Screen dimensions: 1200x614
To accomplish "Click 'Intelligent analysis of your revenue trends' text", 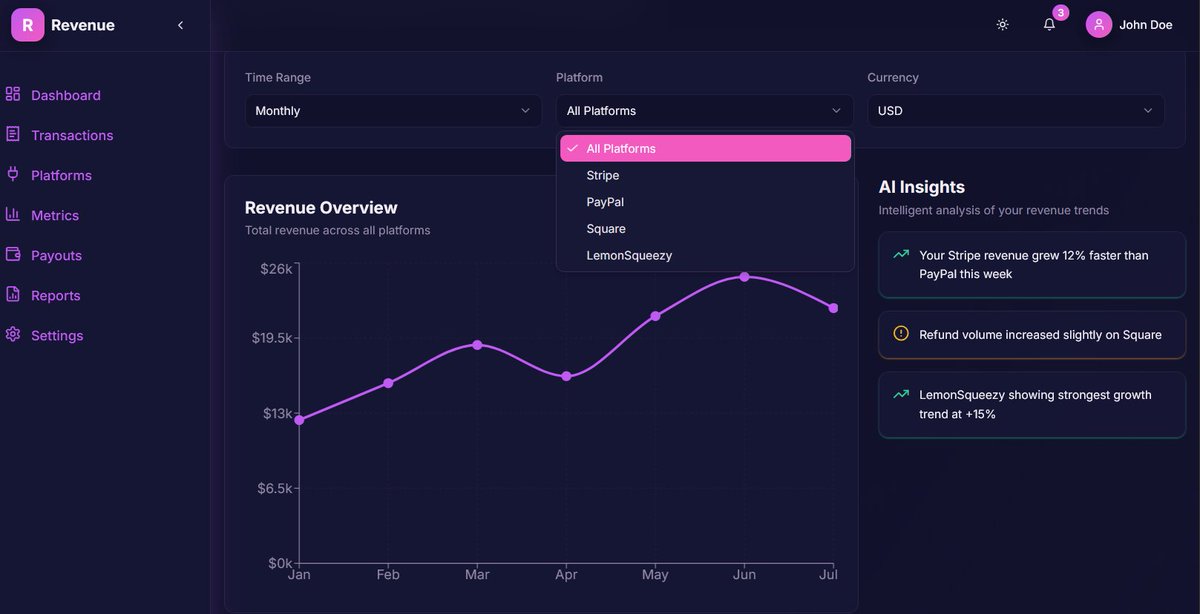I will point(994,210).
